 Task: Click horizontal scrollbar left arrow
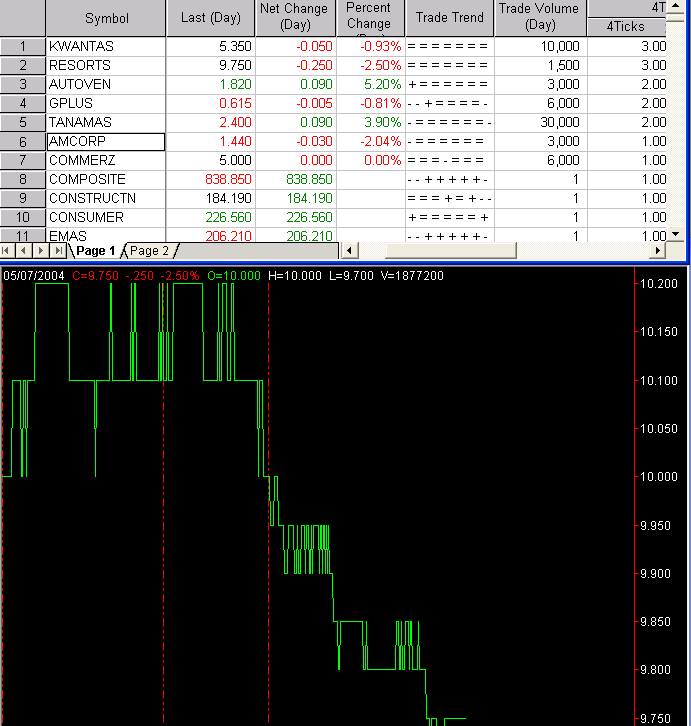click(x=349, y=250)
